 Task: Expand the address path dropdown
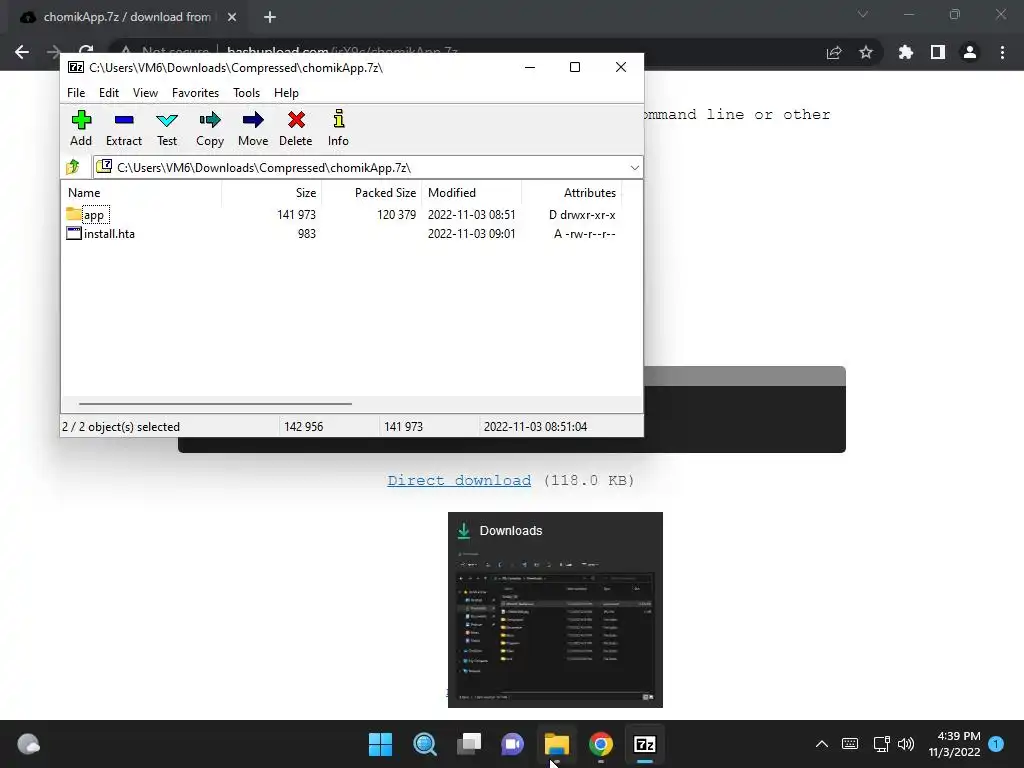pos(634,168)
